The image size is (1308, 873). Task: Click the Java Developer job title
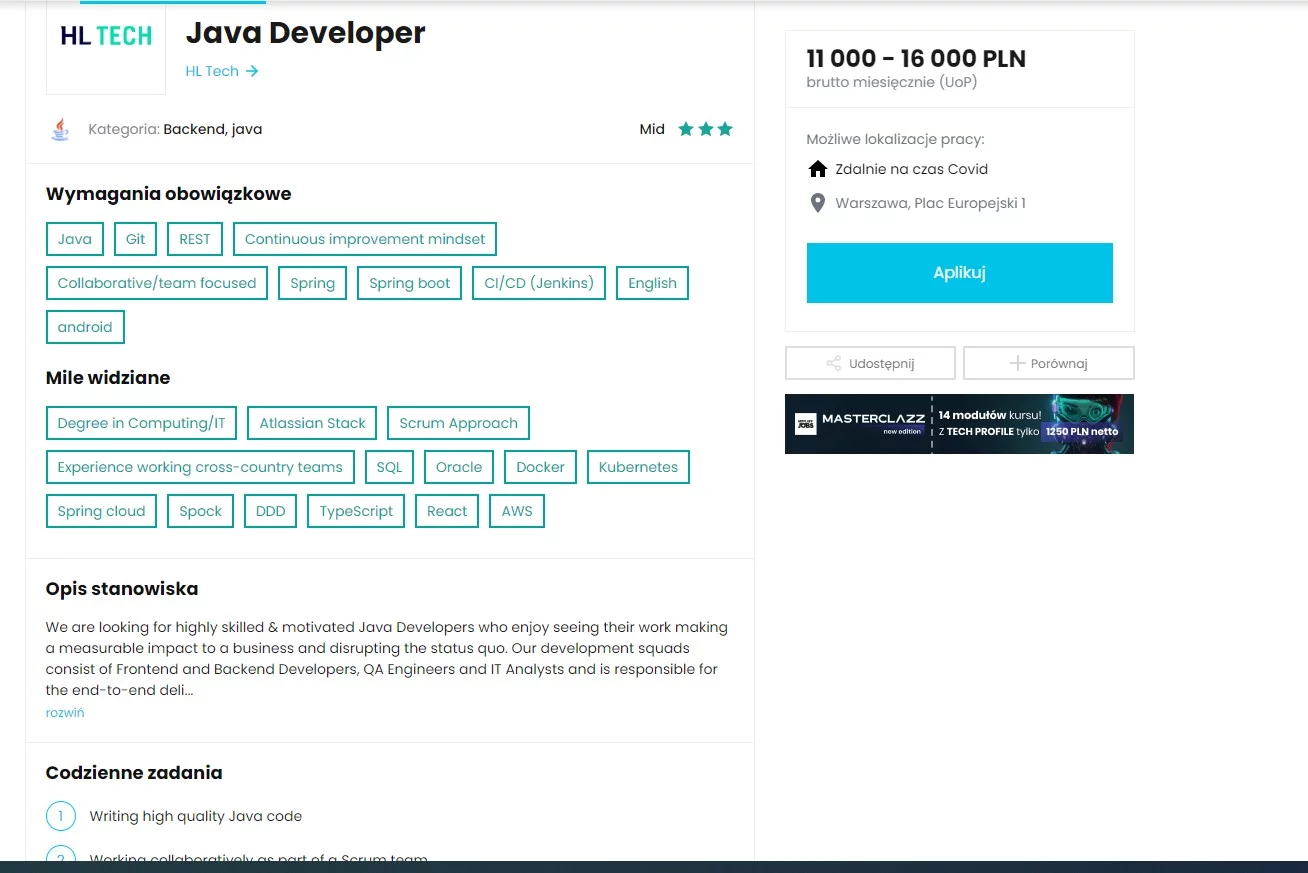coord(306,33)
